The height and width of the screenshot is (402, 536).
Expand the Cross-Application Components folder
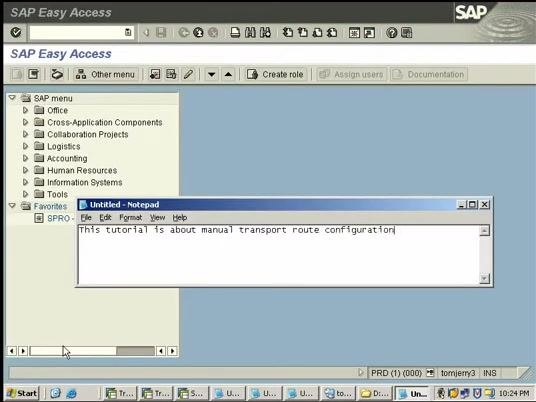pos(25,122)
